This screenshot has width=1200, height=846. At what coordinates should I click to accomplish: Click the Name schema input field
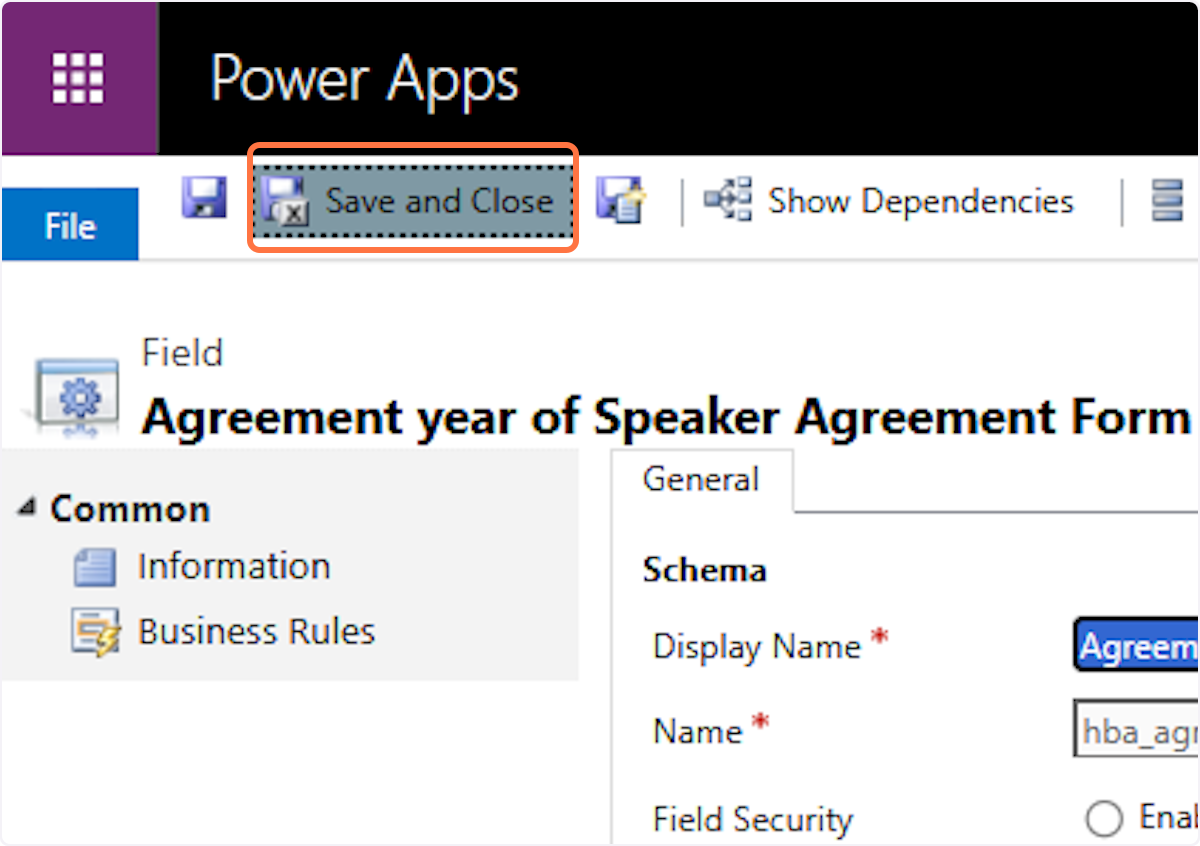tap(1137, 732)
